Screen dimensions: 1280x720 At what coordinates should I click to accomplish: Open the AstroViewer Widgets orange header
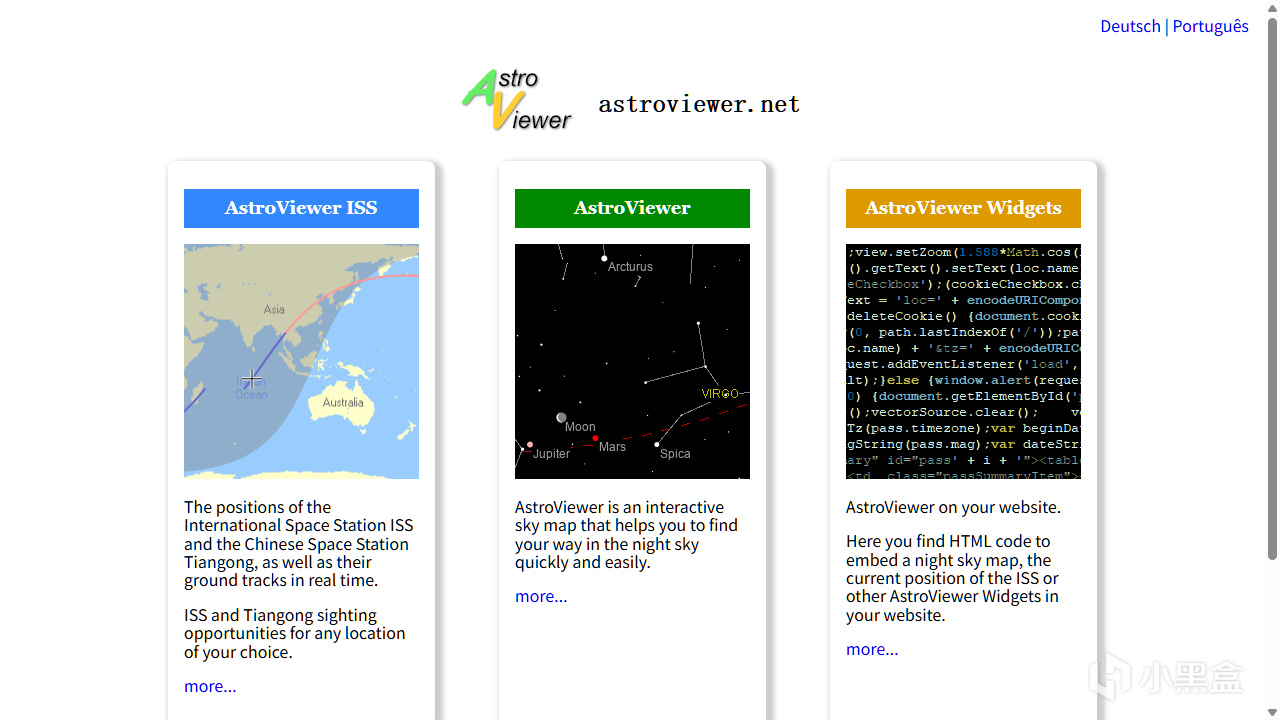click(963, 208)
